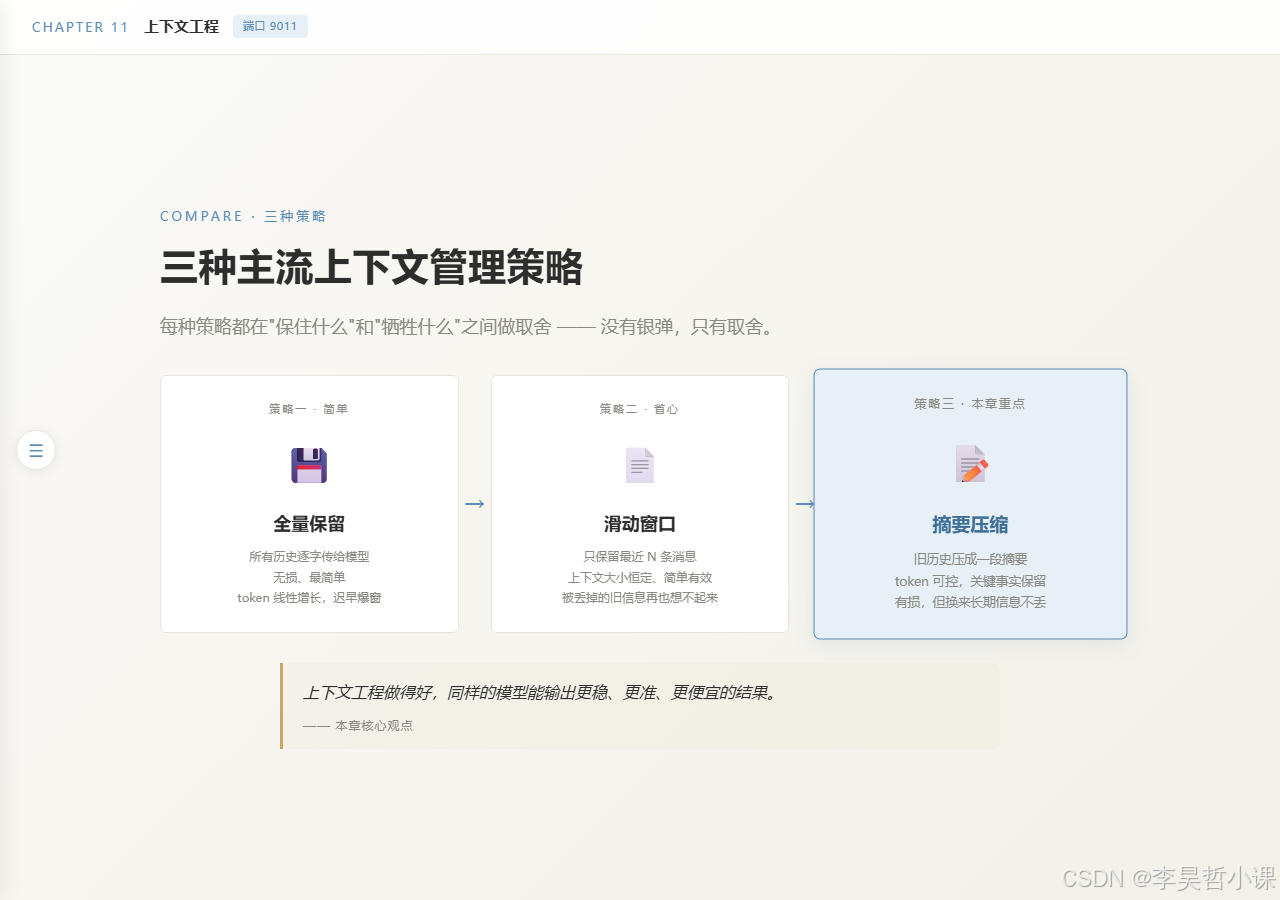This screenshot has height=900, width=1280.
Task: Click the line 上下文大小恒定、简单有效
Action: click(x=640, y=578)
